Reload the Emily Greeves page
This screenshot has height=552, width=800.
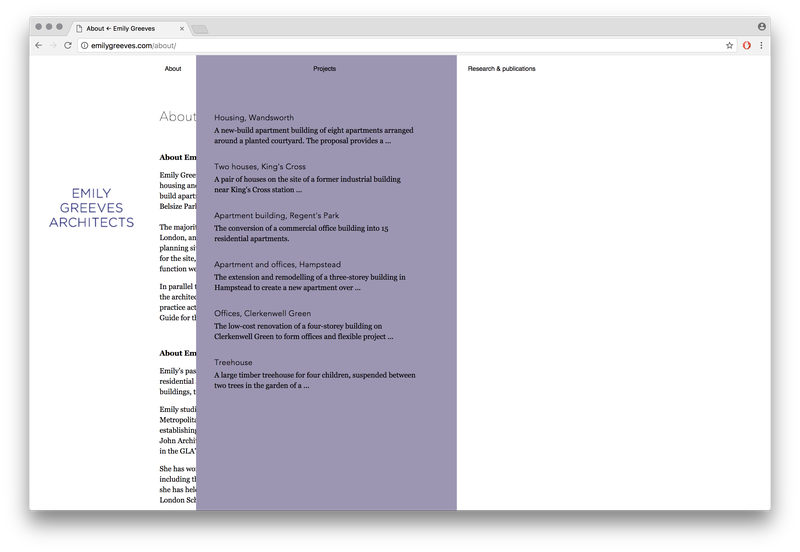click(68, 45)
